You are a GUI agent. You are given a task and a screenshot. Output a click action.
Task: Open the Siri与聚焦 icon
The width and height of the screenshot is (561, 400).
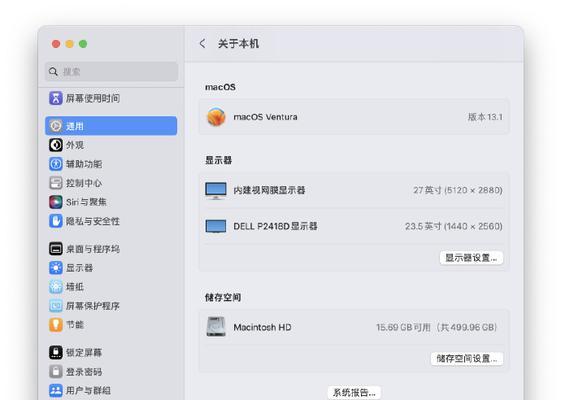click(x=55, y=202)
